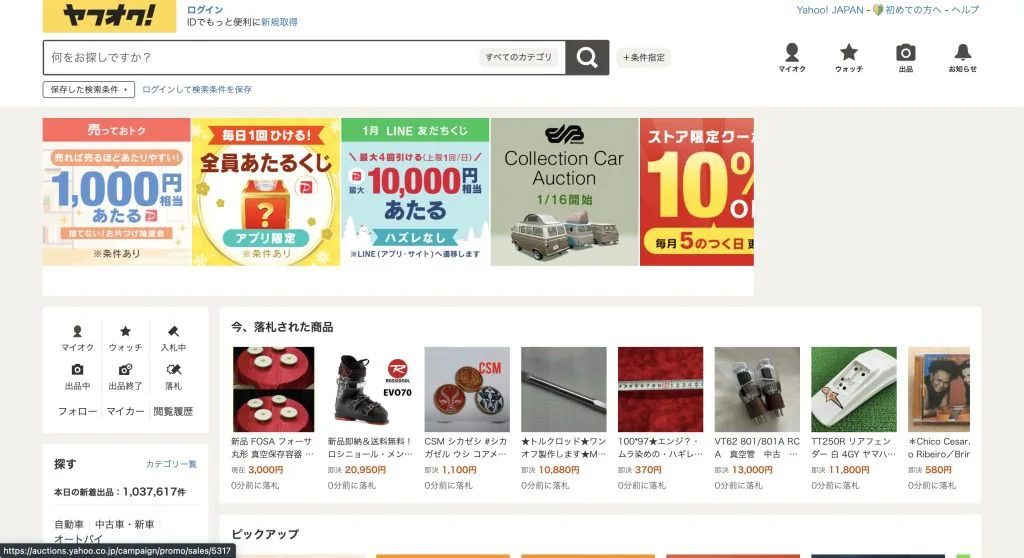Expand the すべてのカテゴリ category dropdown
Image resolution: width=1024 pixels, height=558 pixels.
(x=519, y=57)
